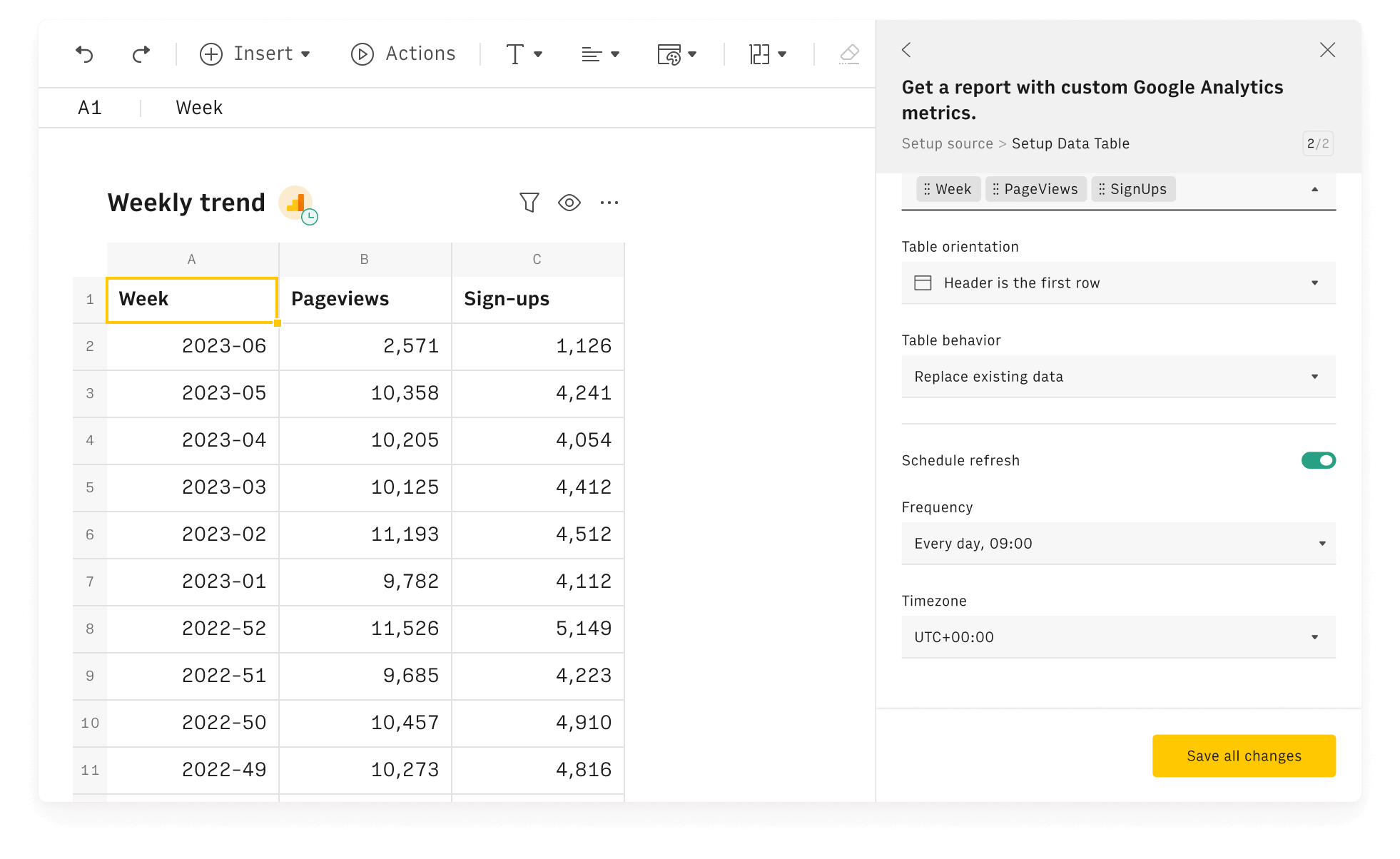The width and height of the screenshot is (1400, 859).
Task: Select cell with 2022-49
Action: 193,770
